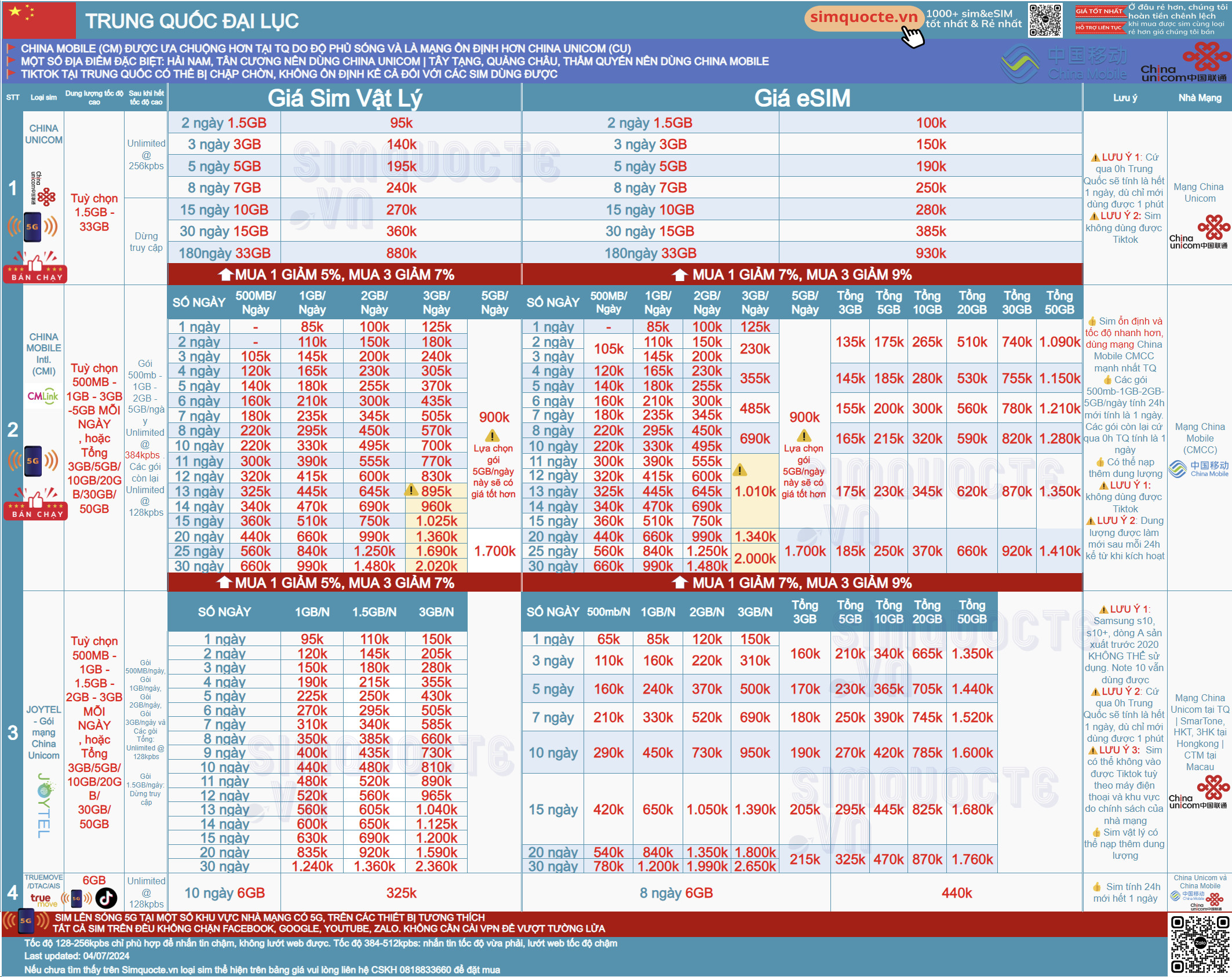Click the Last updated: 04/07/2024 text
The height and width of the screenshot is (977, 1232).
(77, 956)
